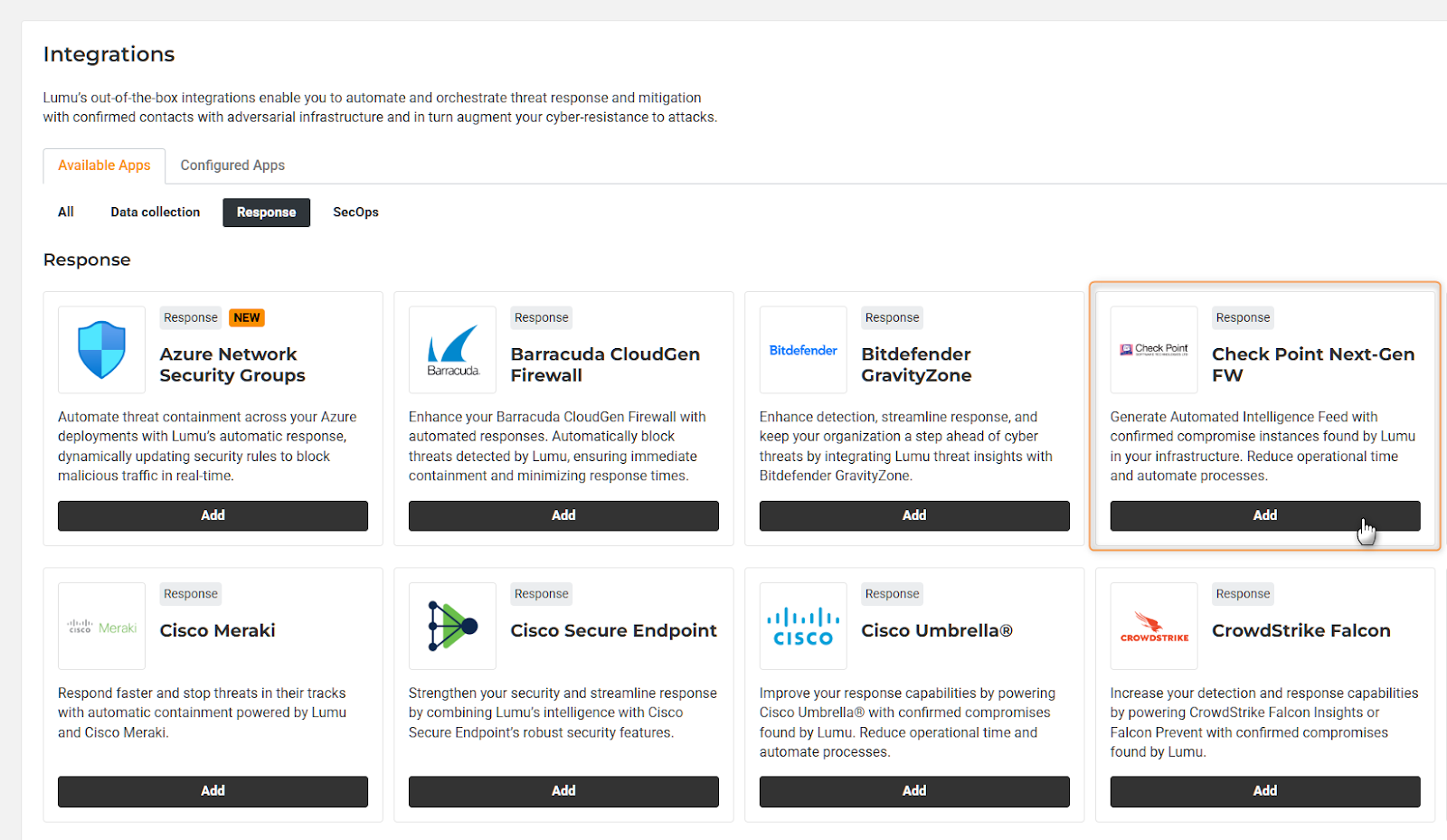Filter integrations by All

point(66,212)
